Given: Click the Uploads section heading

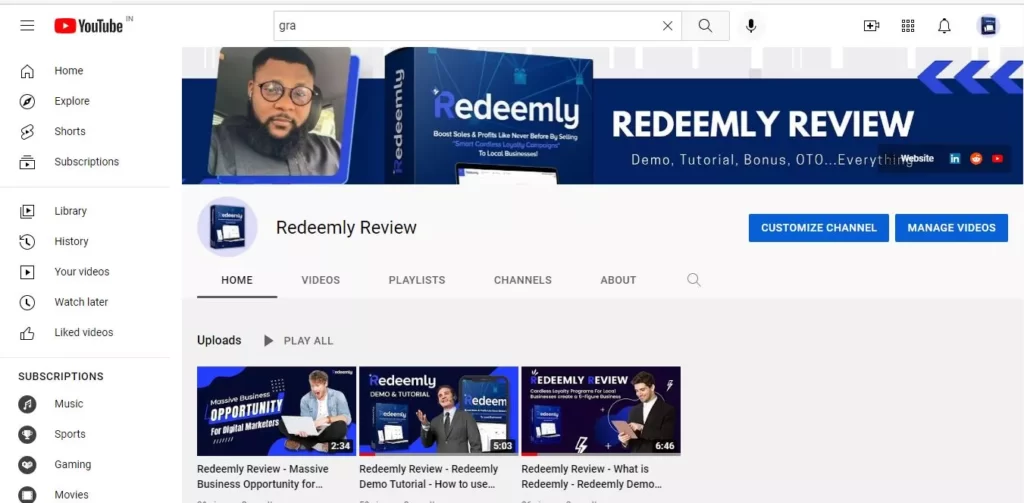Looking at the screenshot, I should coord(219,340).
